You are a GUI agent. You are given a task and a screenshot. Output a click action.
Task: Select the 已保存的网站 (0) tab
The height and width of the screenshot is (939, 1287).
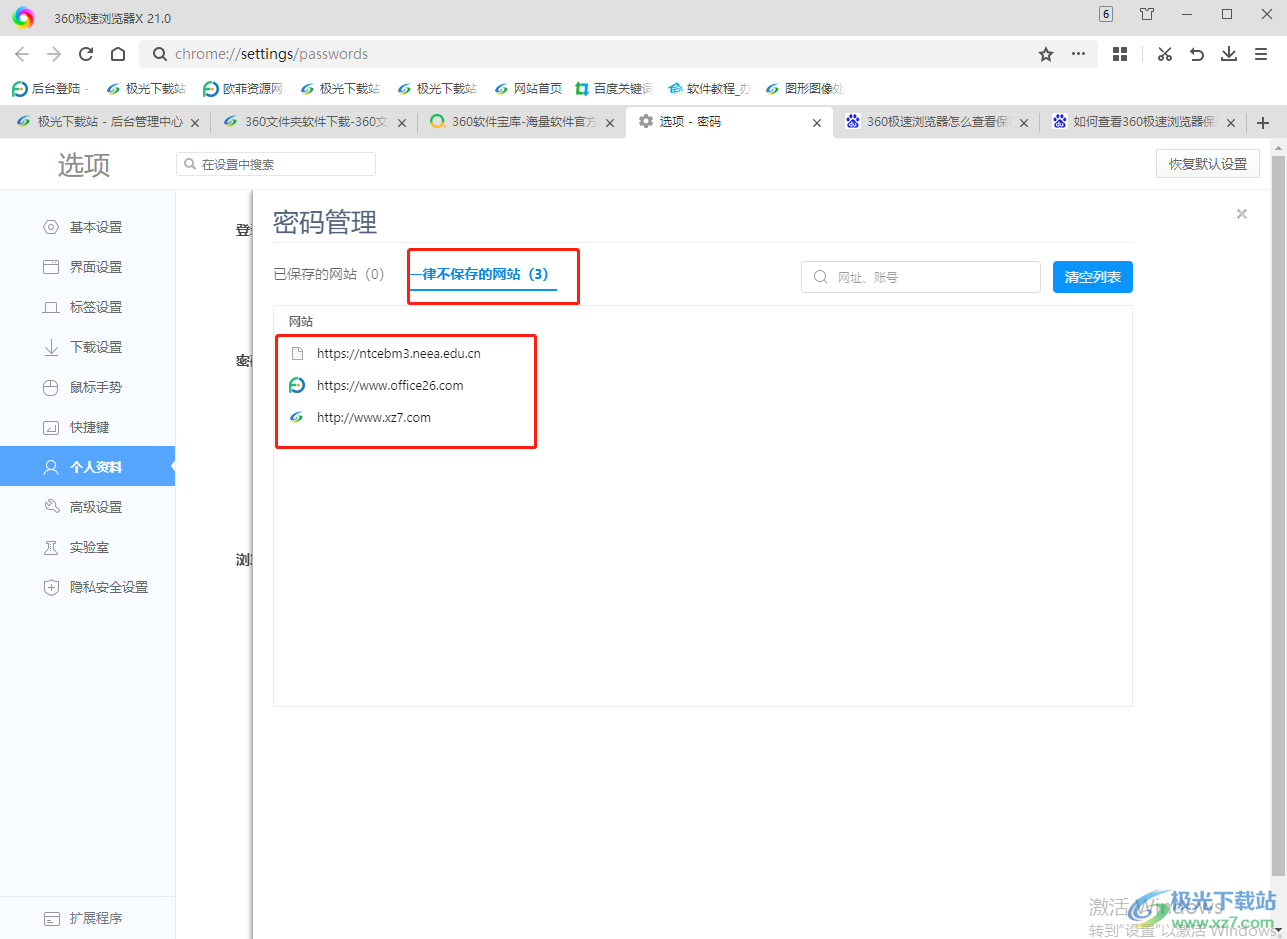(x=329, y=274)
